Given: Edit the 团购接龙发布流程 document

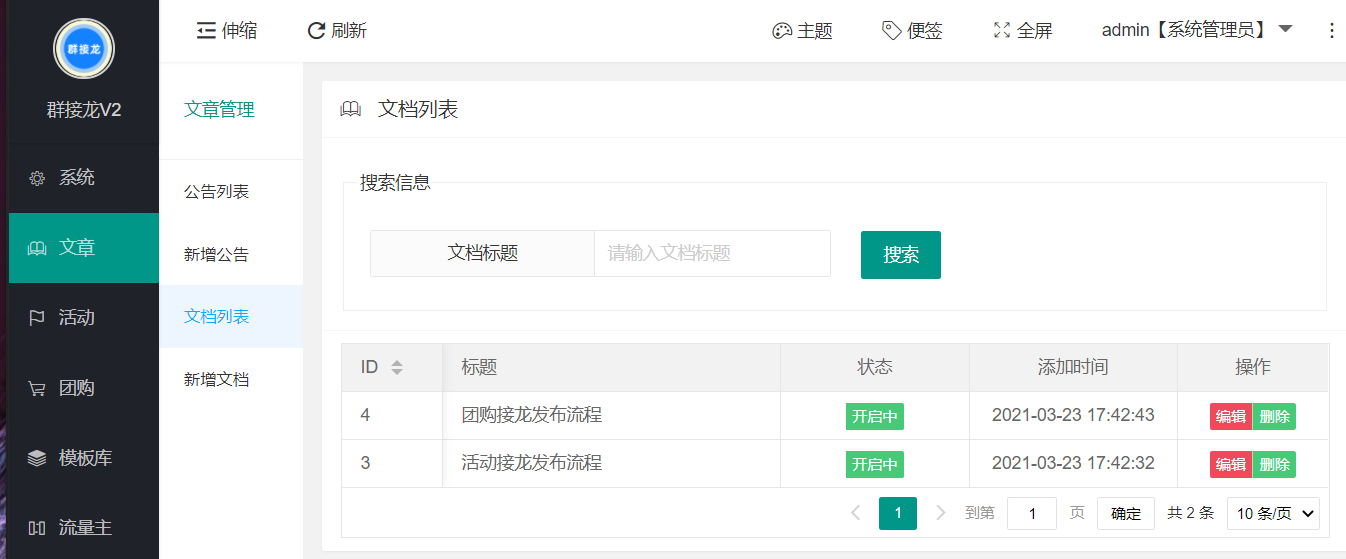Looking at the screenshot, I should coord(1231,417).
